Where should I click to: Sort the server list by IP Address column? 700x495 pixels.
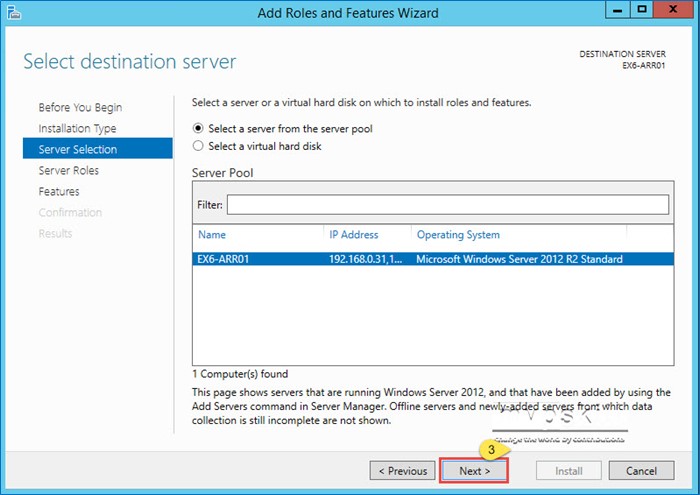[x=353, y=234]
